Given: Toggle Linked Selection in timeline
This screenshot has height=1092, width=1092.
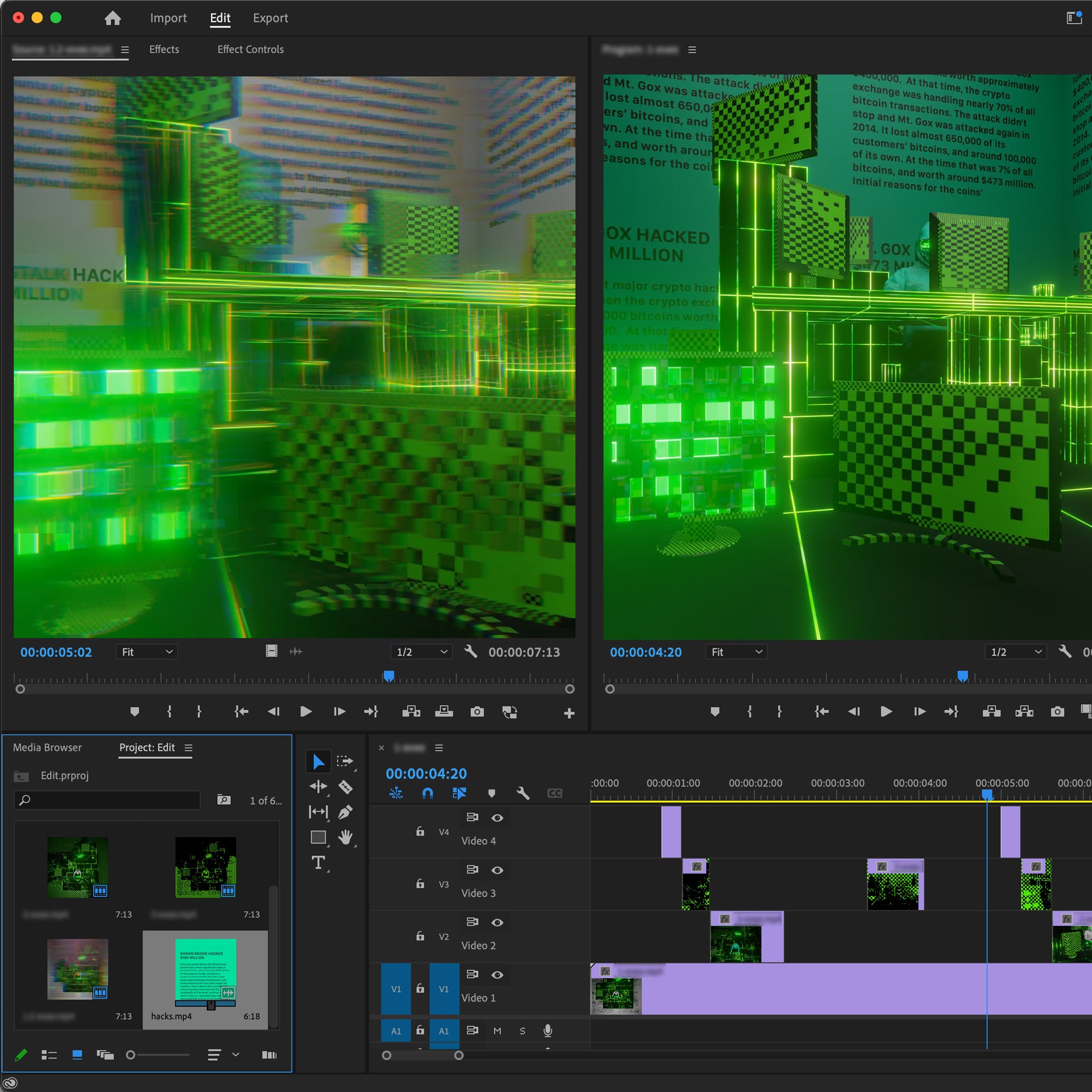Looking at the screenshot, I should pyautogui.click(x=459, y=793).
